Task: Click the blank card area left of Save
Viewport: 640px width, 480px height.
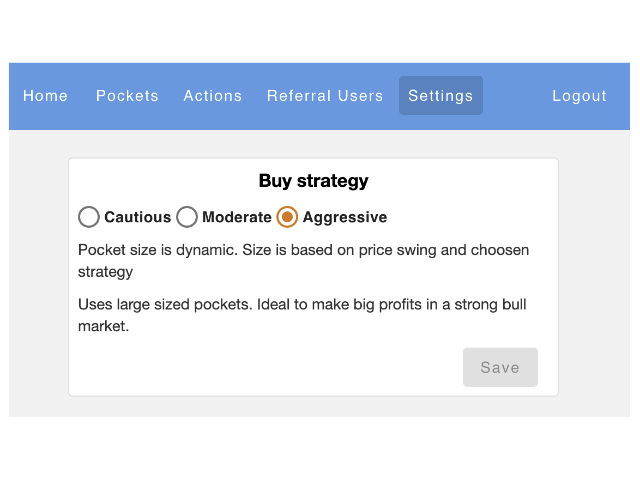Action: pyautogui.click(x=265, y=367)
